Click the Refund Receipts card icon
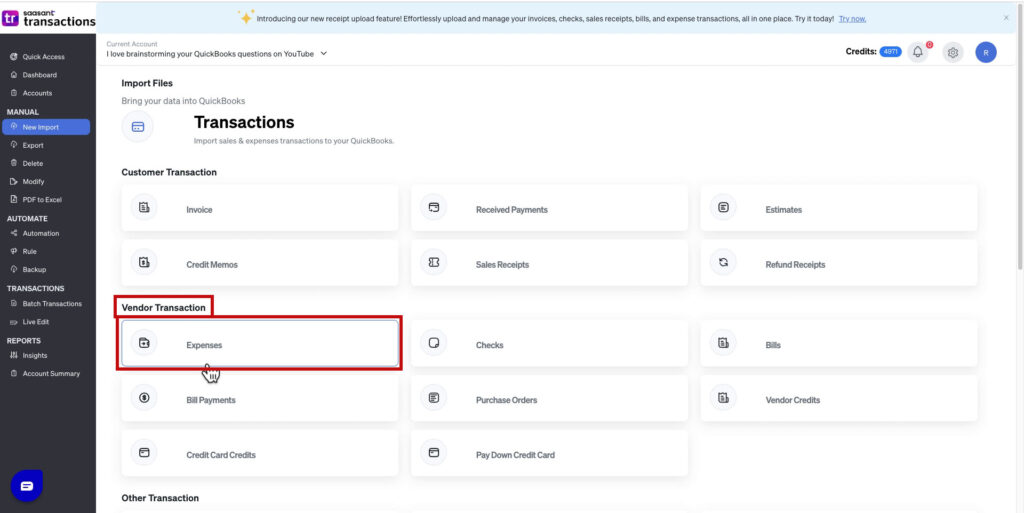 [x=723, y=262]
